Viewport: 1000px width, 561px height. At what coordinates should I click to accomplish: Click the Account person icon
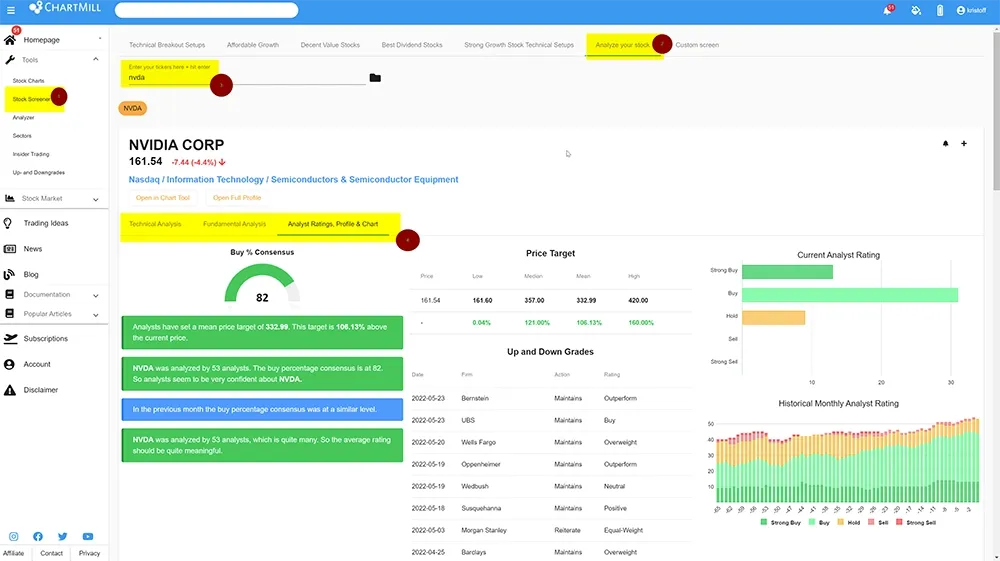click(x=9, y=364)
